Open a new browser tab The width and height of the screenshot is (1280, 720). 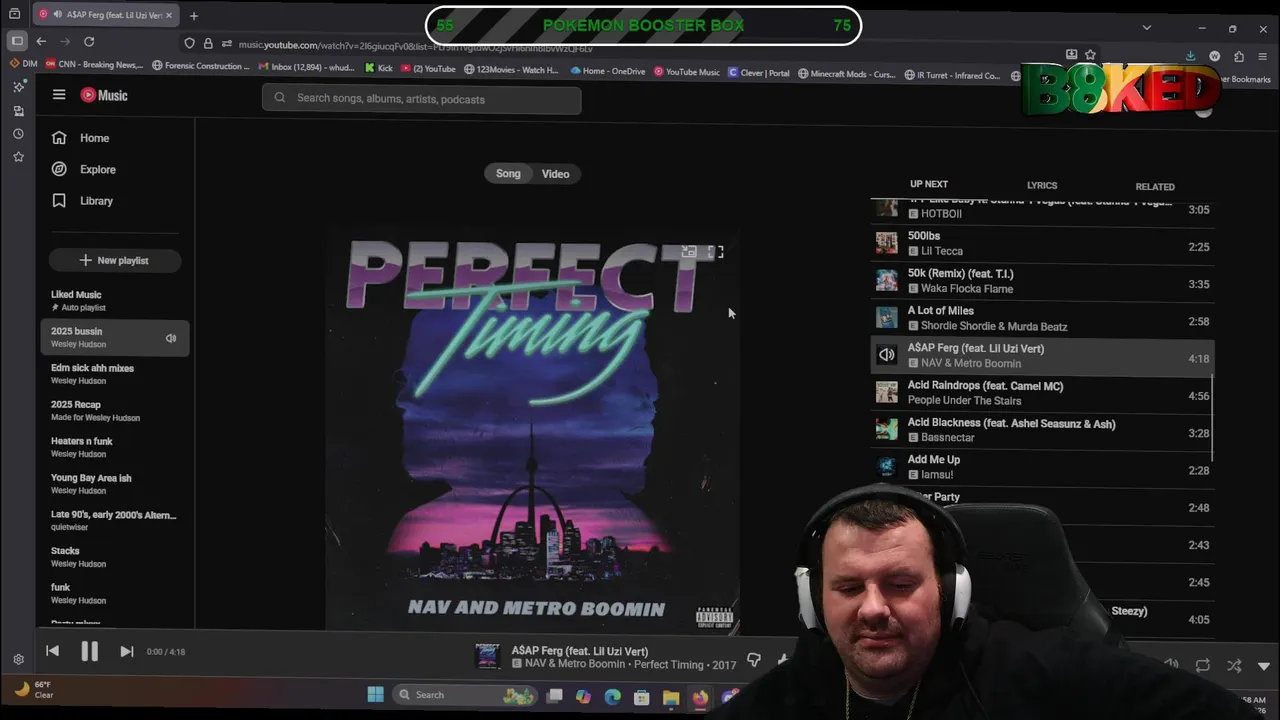[x=194, y=15]
